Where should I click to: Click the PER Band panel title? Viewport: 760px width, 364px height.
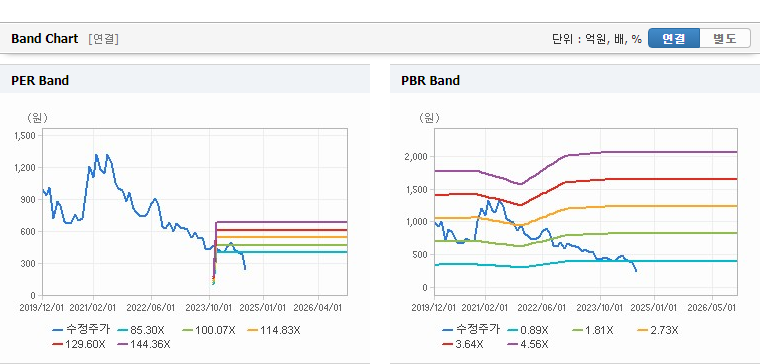[x=40, y=80]
